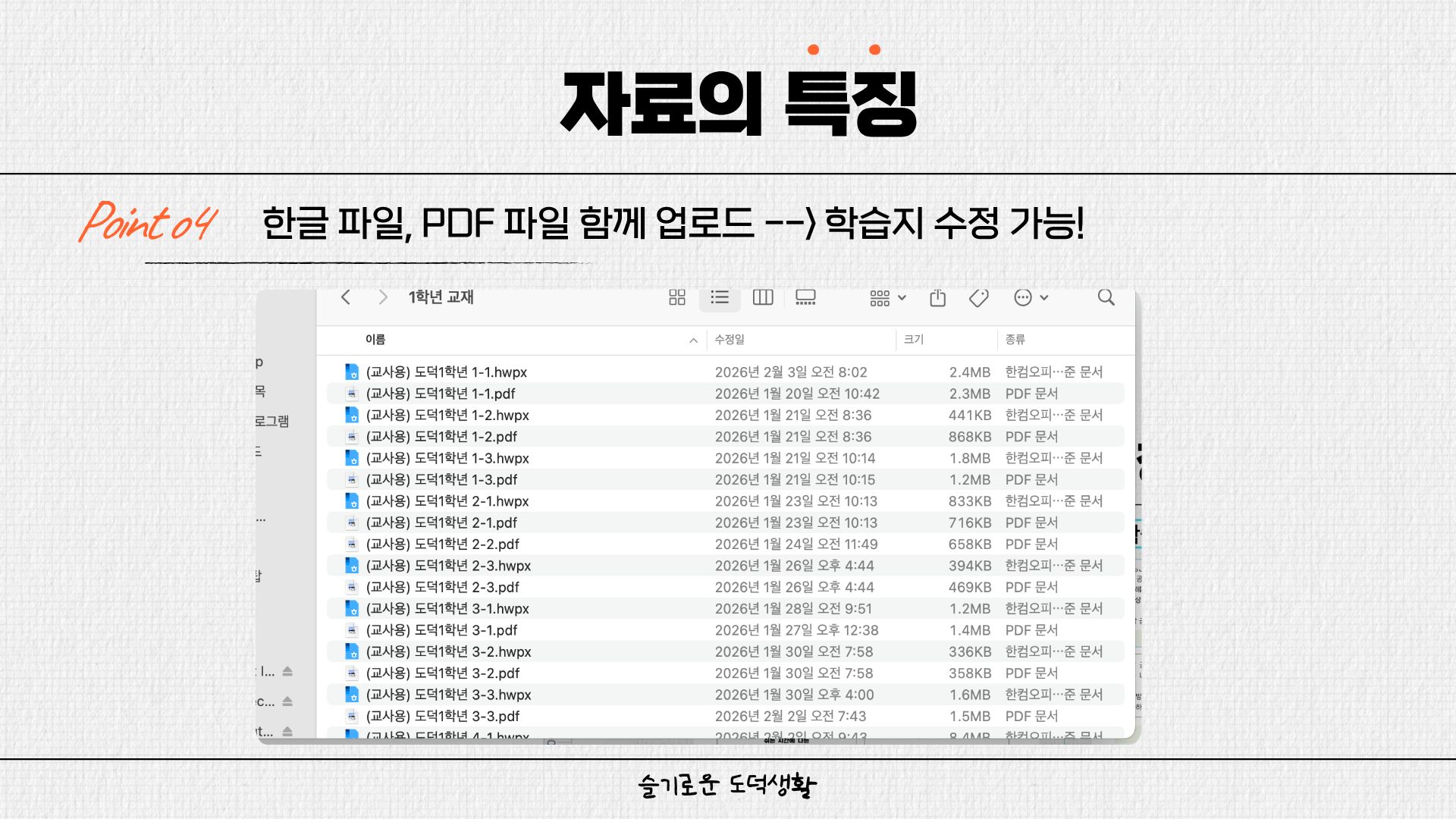The height and width of the screenshot is (819, 1456).
Task: Click the top sidebar eject icon
Action: 287,671
